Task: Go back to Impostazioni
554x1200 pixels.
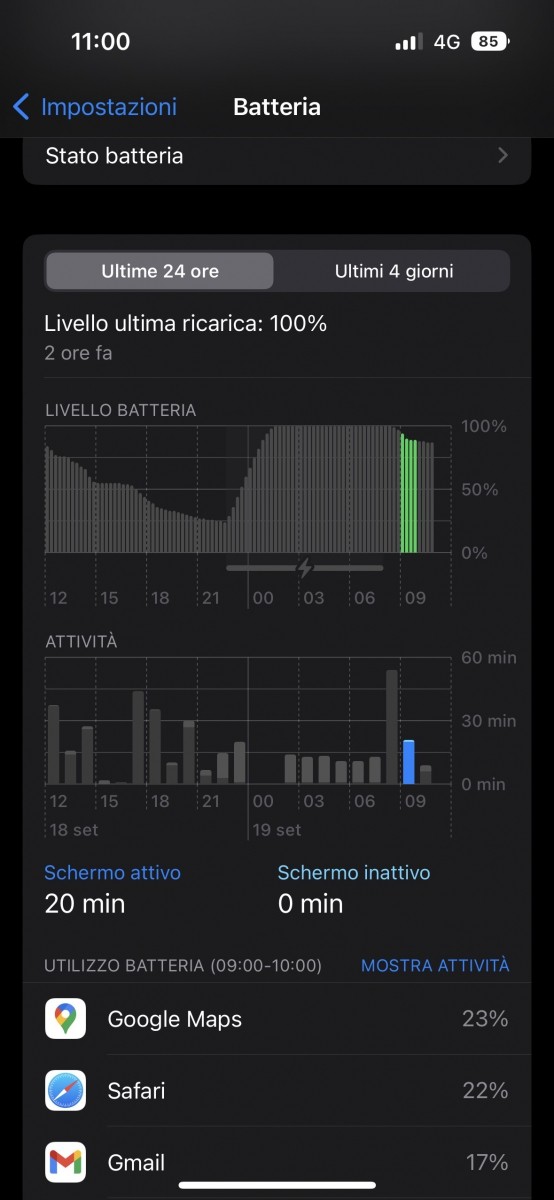Action: (95, 107)
